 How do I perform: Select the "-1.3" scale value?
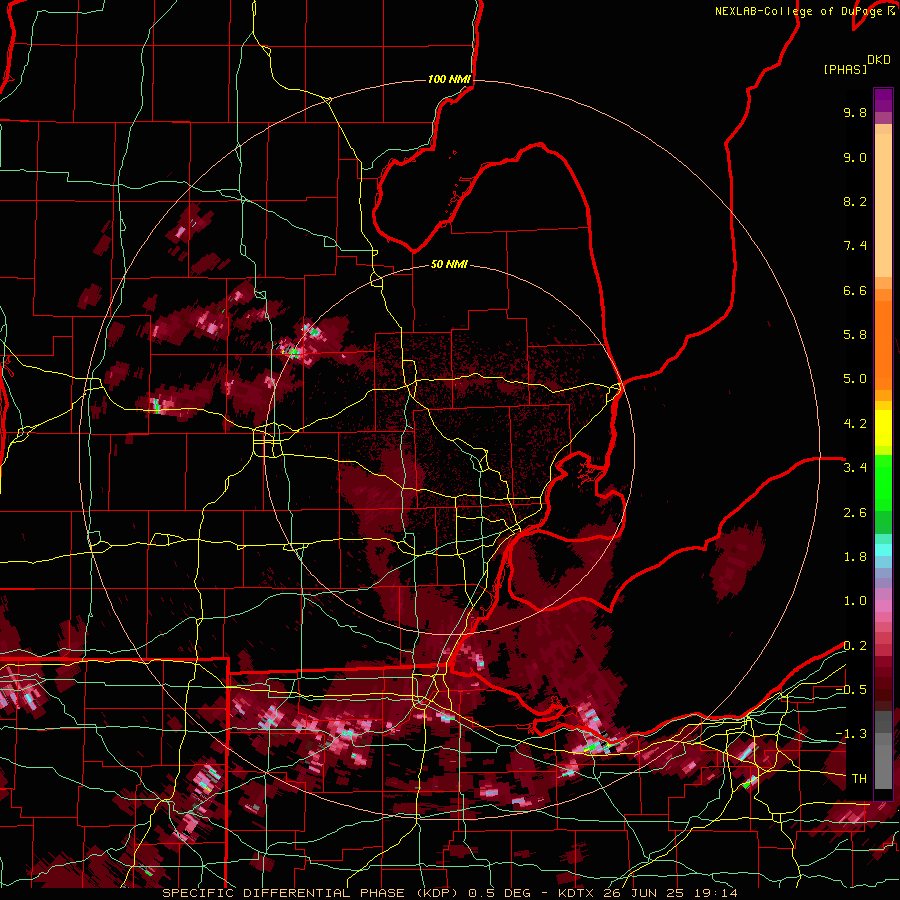851,734
